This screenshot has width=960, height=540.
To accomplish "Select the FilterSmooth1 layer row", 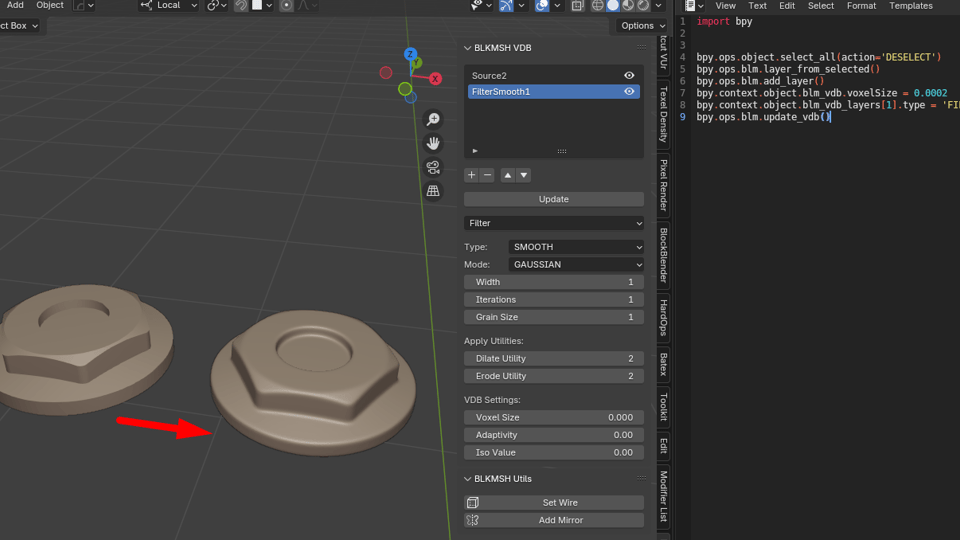I will 554,91.
